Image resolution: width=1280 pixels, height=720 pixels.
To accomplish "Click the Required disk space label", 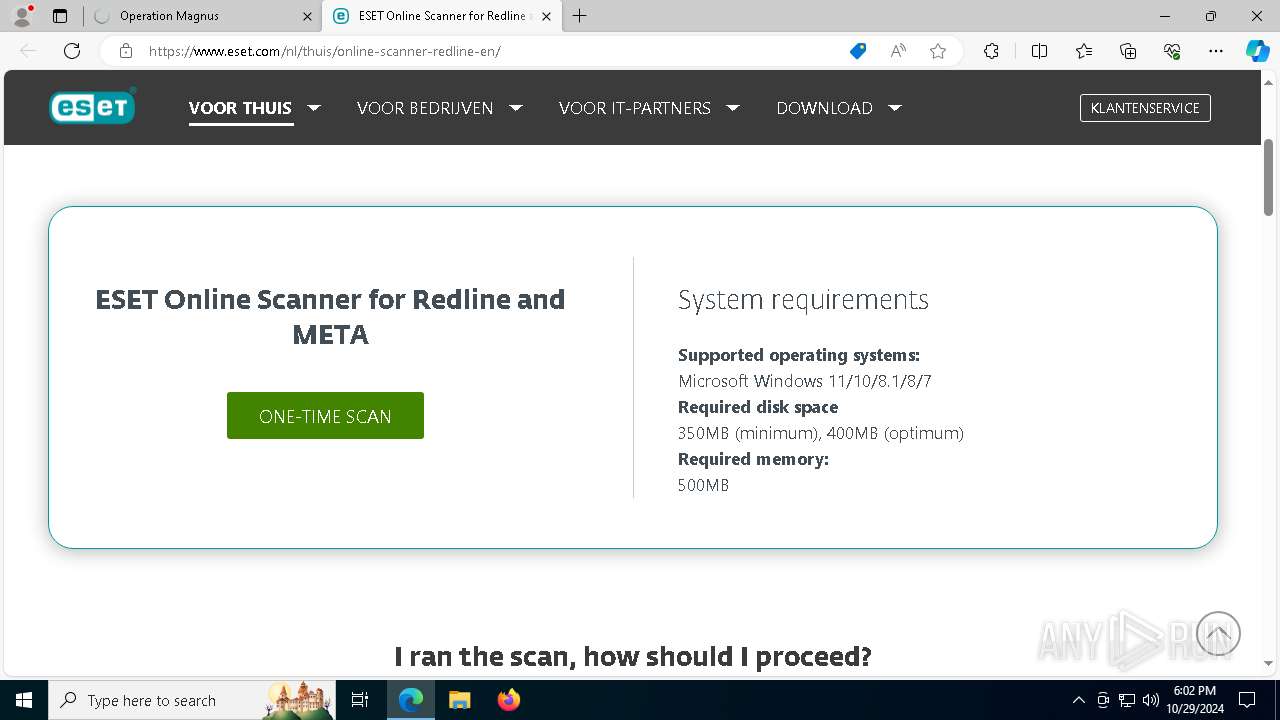I will click(758, 407).
